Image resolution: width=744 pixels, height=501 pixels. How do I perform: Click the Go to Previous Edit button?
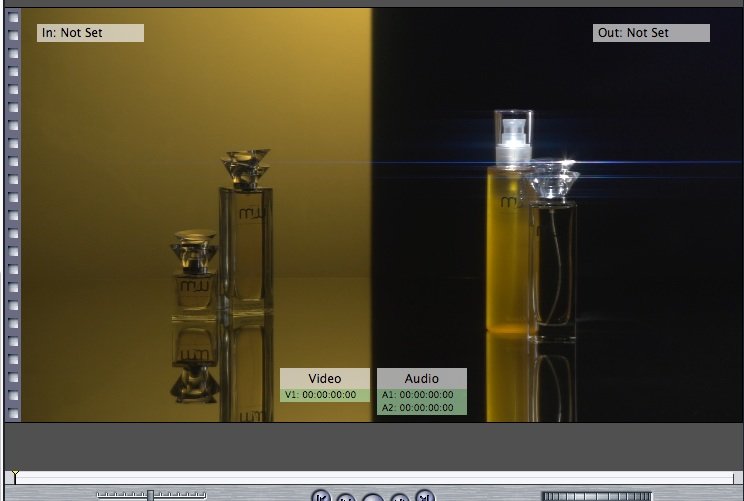click(321, 496)
